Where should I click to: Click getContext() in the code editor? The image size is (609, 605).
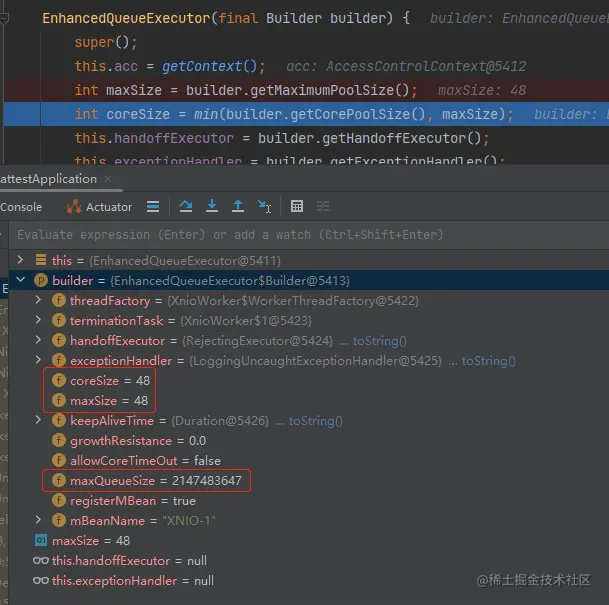coord(209,66)
